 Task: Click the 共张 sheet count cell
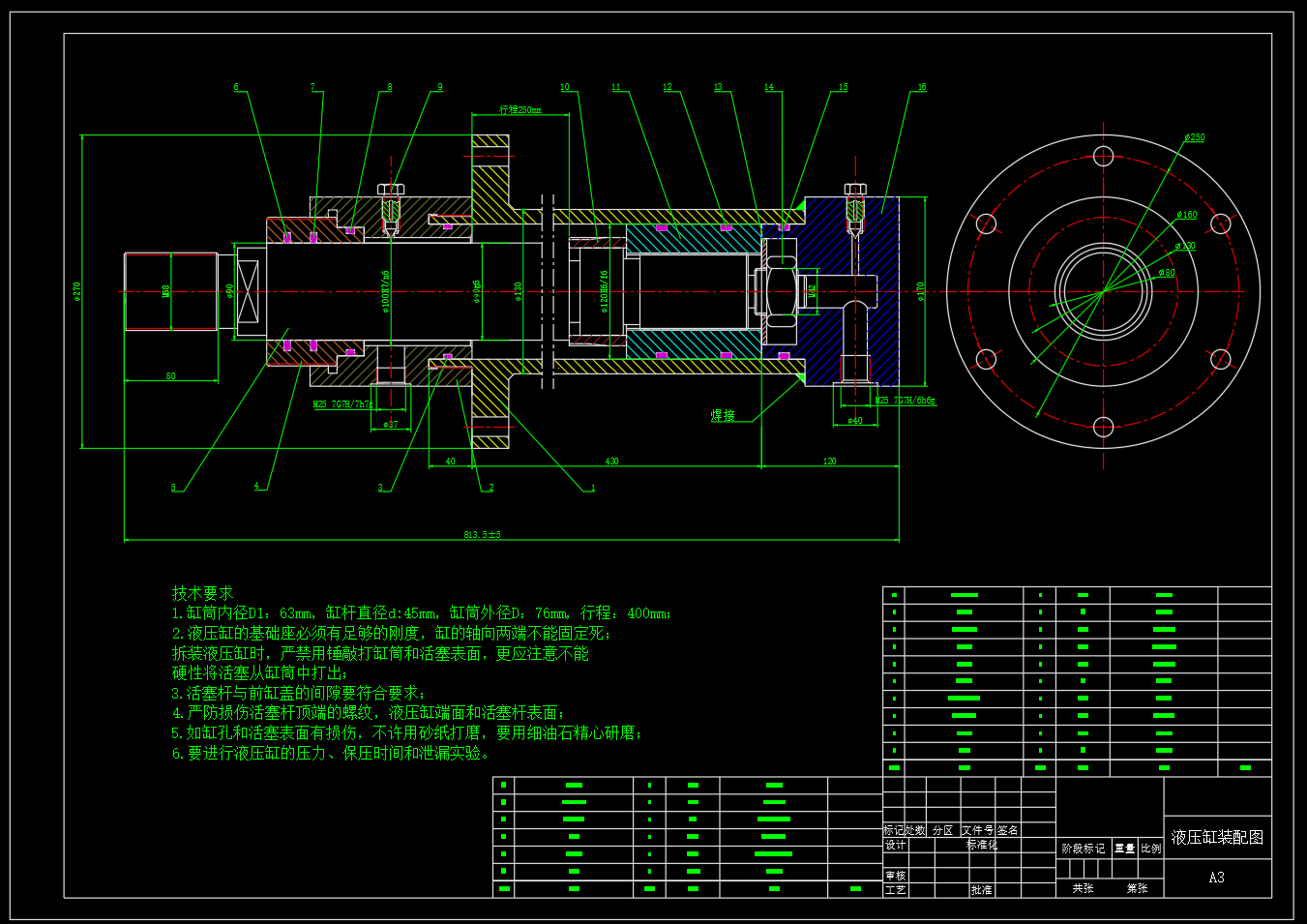(1083, 888)
